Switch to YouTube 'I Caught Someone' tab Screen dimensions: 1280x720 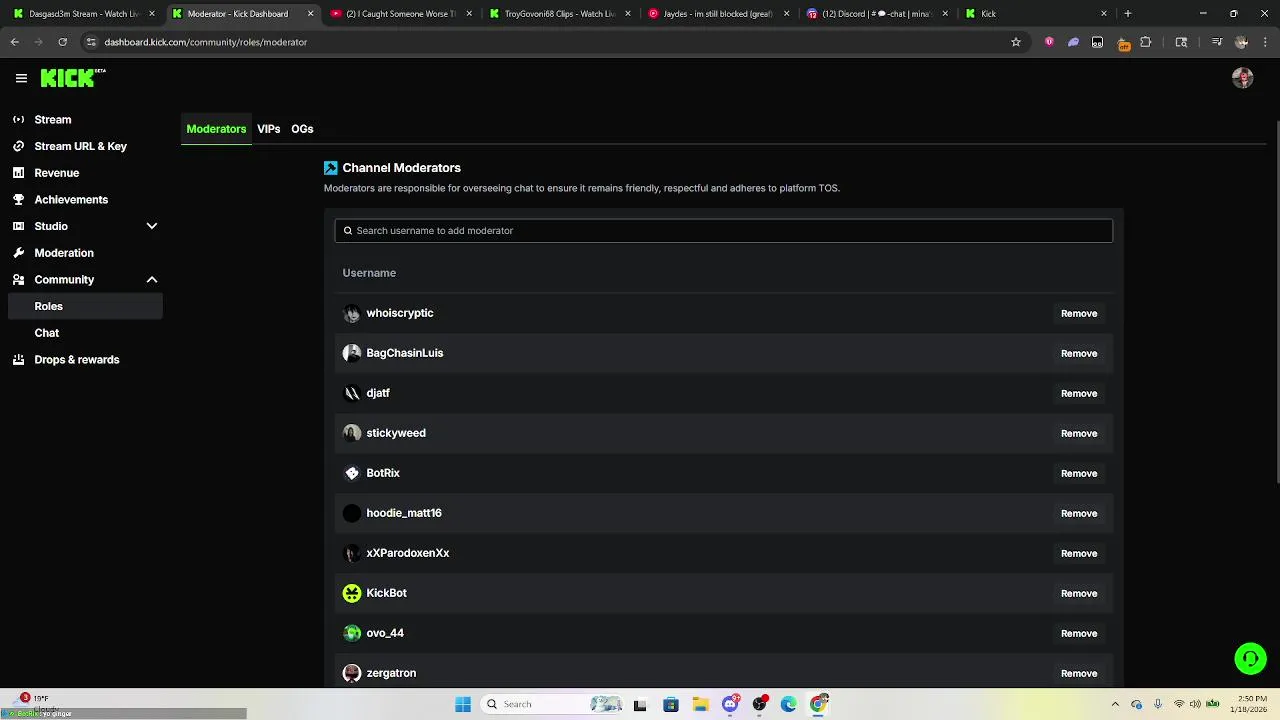pyautogui.click(x=398, y=14)
